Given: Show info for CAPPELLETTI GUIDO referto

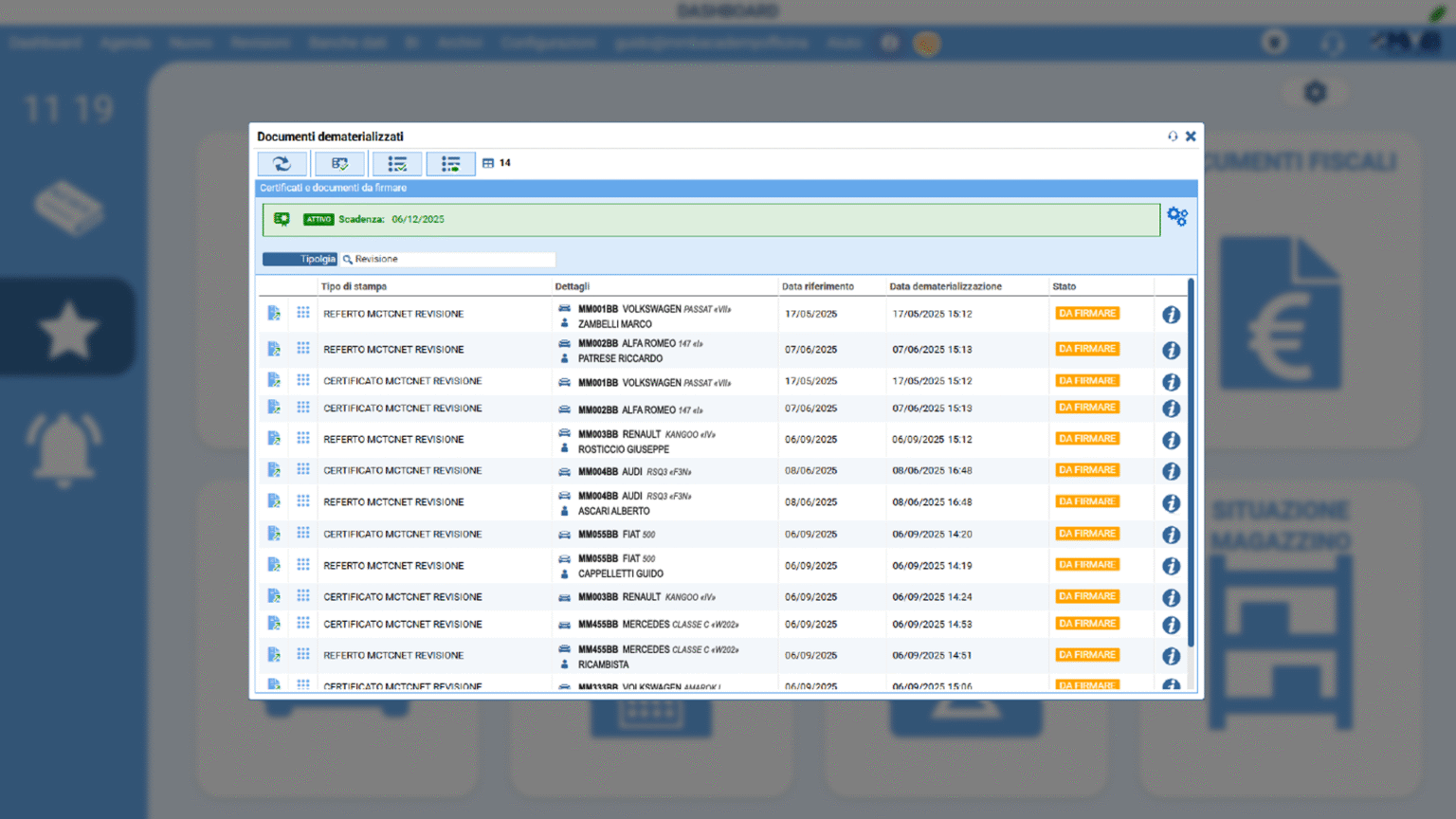Looking at the screenshot, I should tap(1172, 566).
